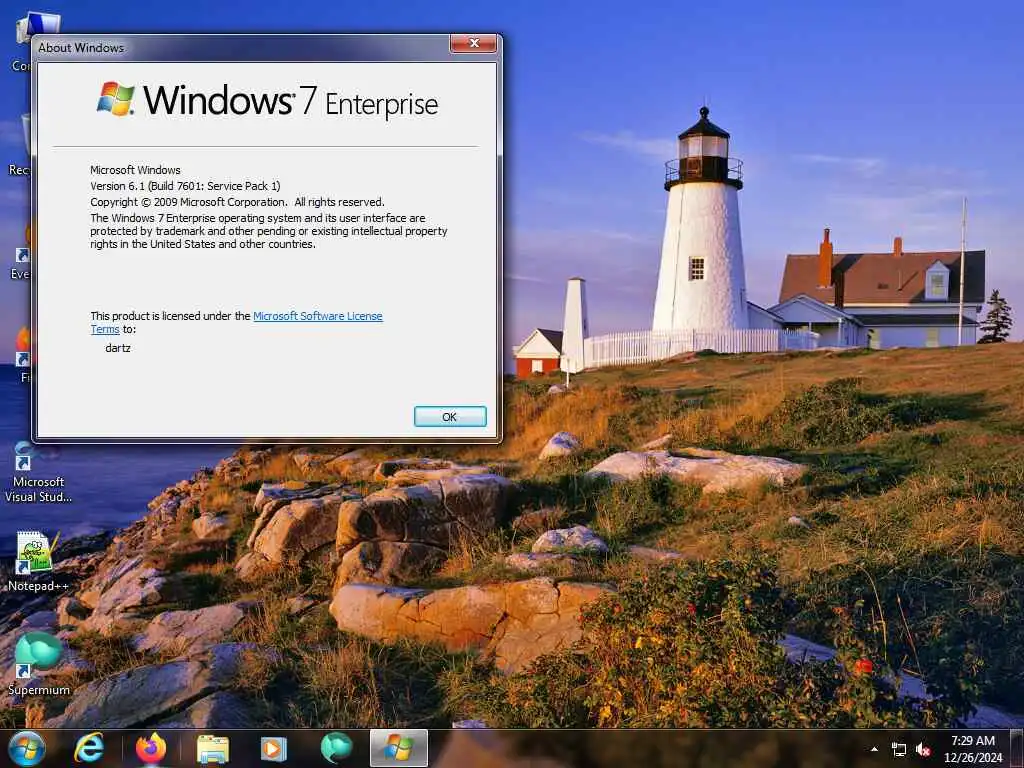Launch Internet Explorer from the taskbar

89,748
